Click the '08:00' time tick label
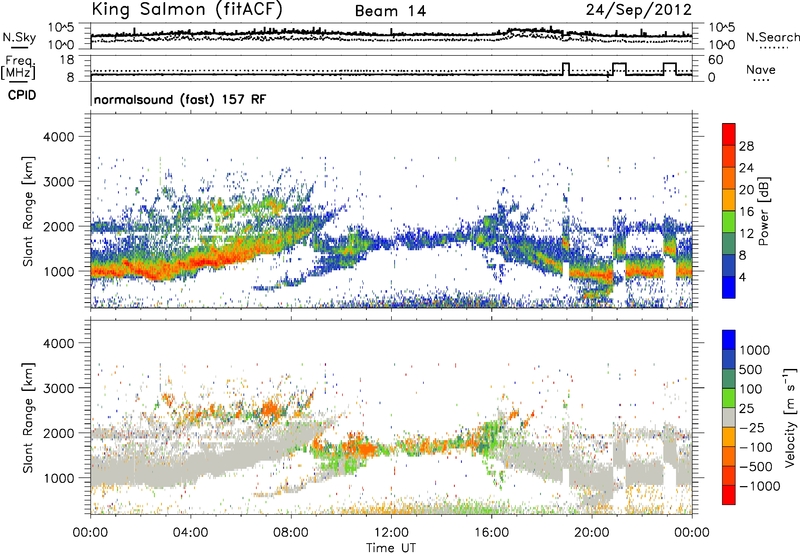800x554 pixels. 291,533
